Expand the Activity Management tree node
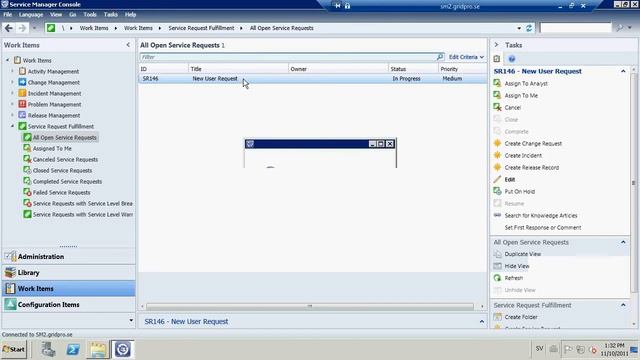The height and width of the screenshot is (360, 640). [12, 71]
